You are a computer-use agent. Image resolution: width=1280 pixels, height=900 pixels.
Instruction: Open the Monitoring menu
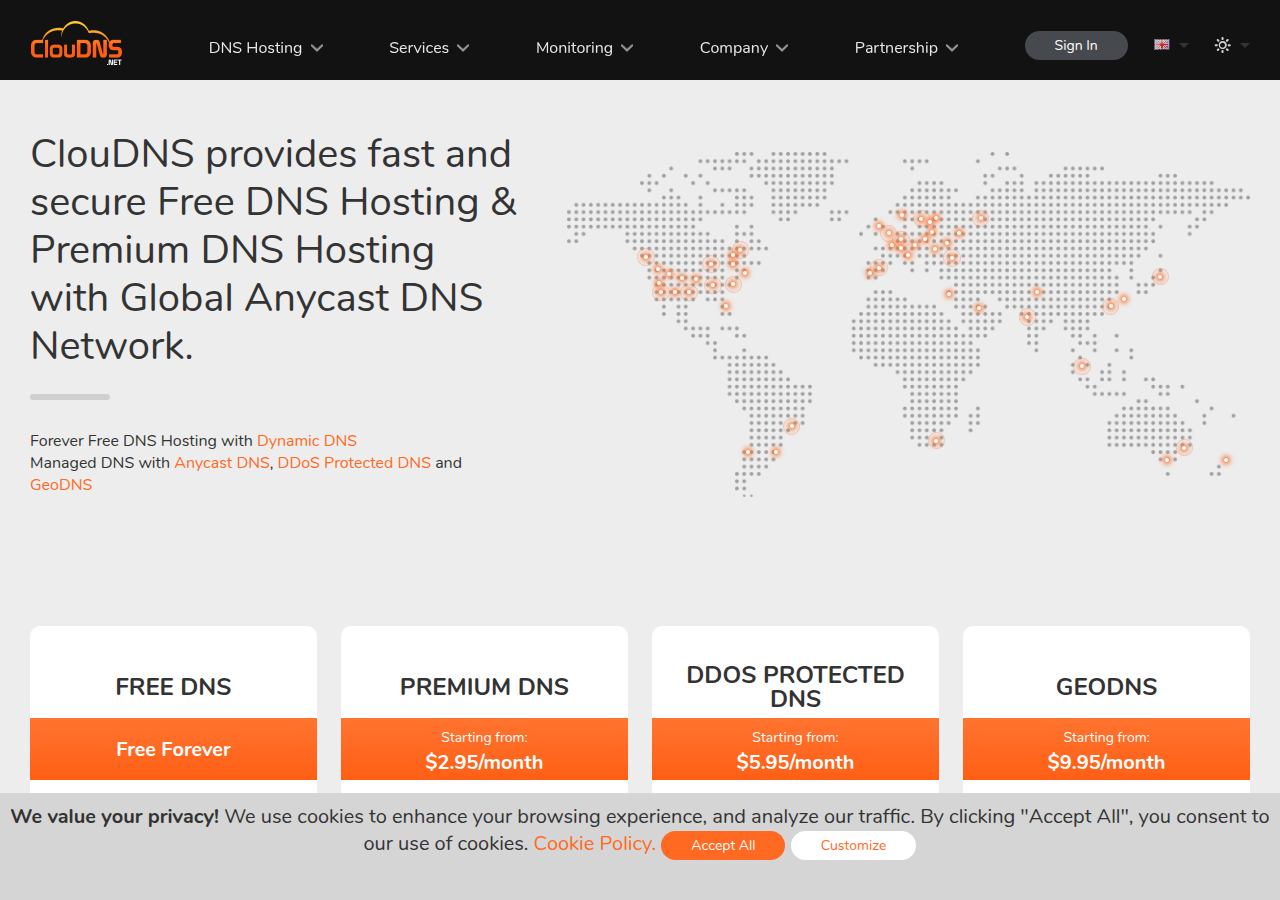(585, 47)
